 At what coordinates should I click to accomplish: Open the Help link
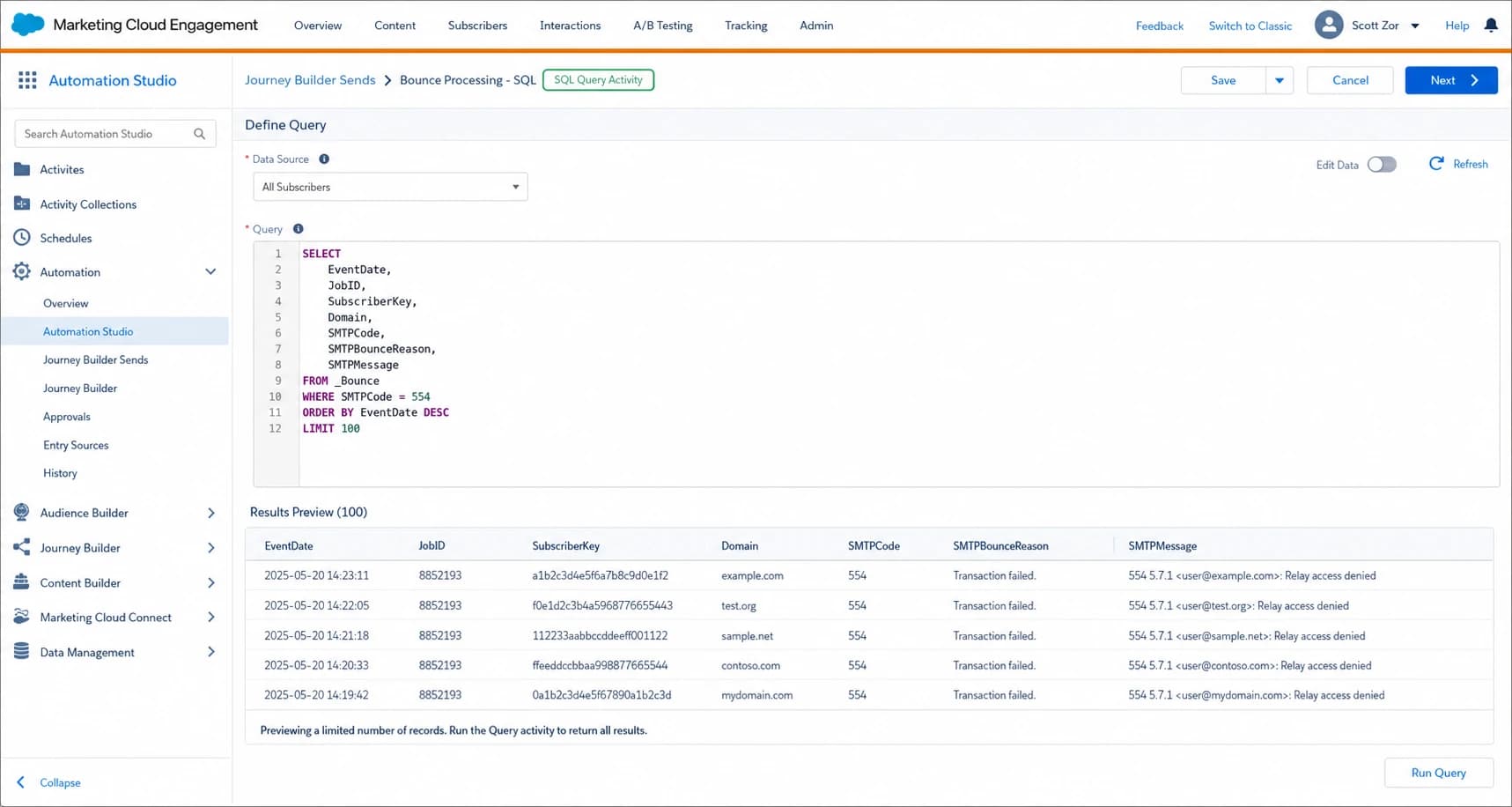[1457, 26]
